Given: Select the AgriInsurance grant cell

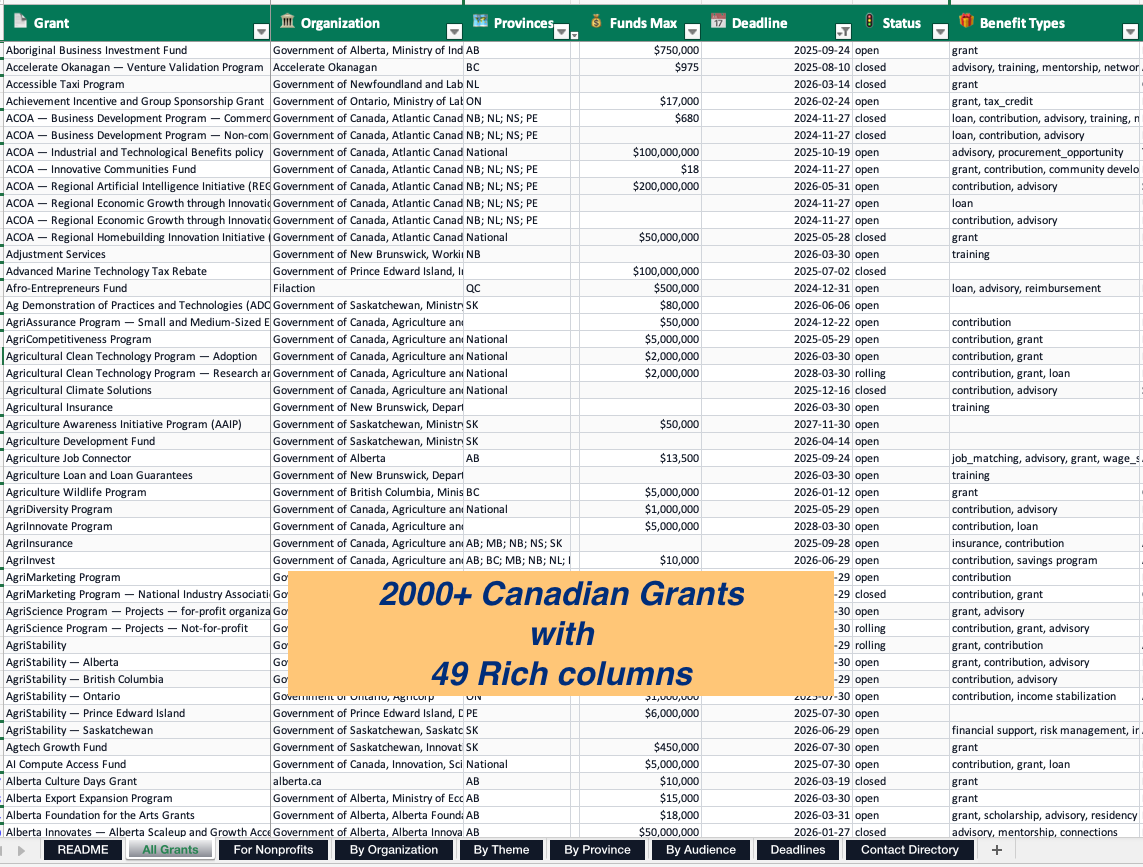Looking at the screenshot, I should pos(137,544).
